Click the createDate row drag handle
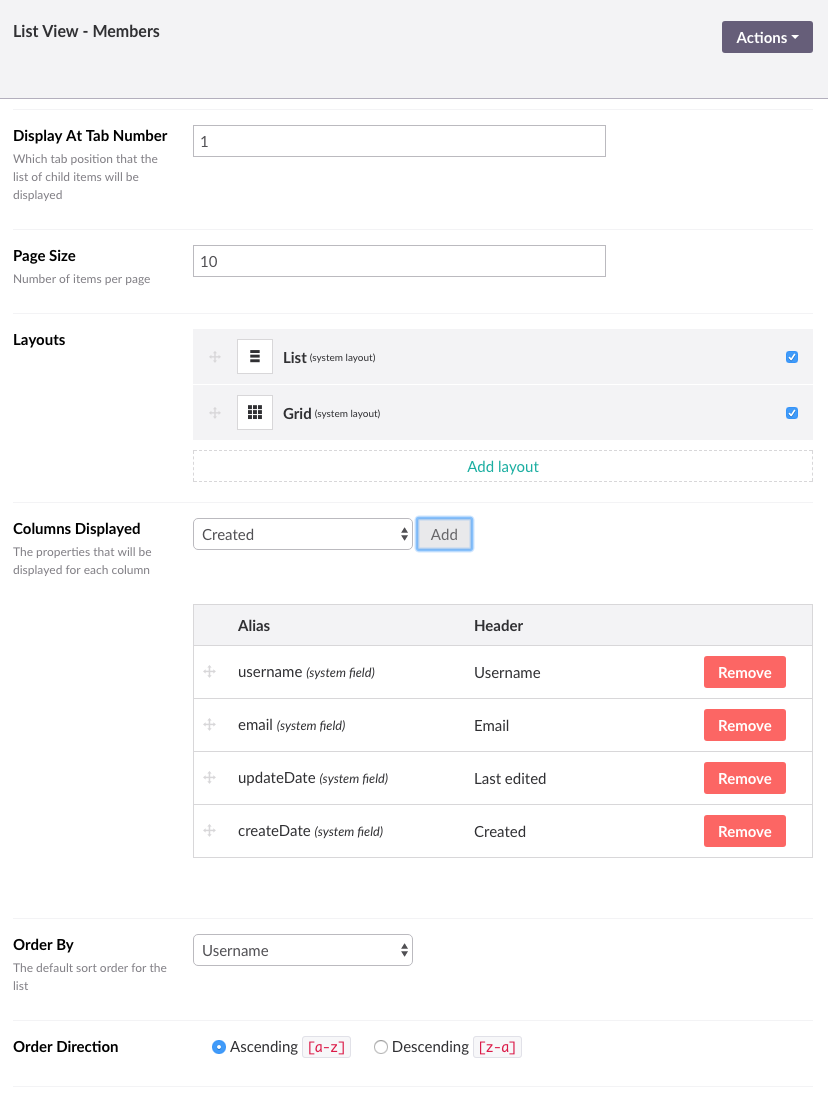 210,831
